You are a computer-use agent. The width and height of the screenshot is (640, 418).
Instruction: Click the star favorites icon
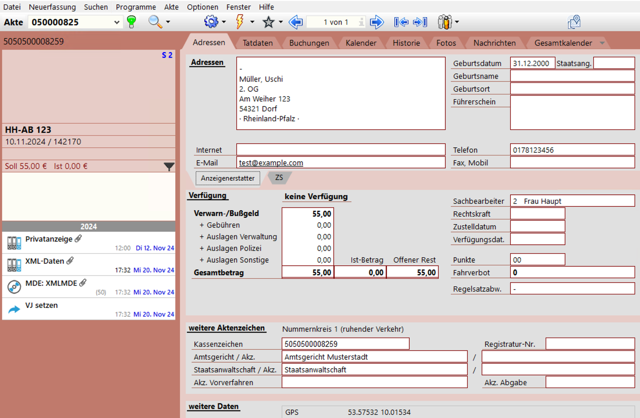pyautogui.click(x=268, y=22)
